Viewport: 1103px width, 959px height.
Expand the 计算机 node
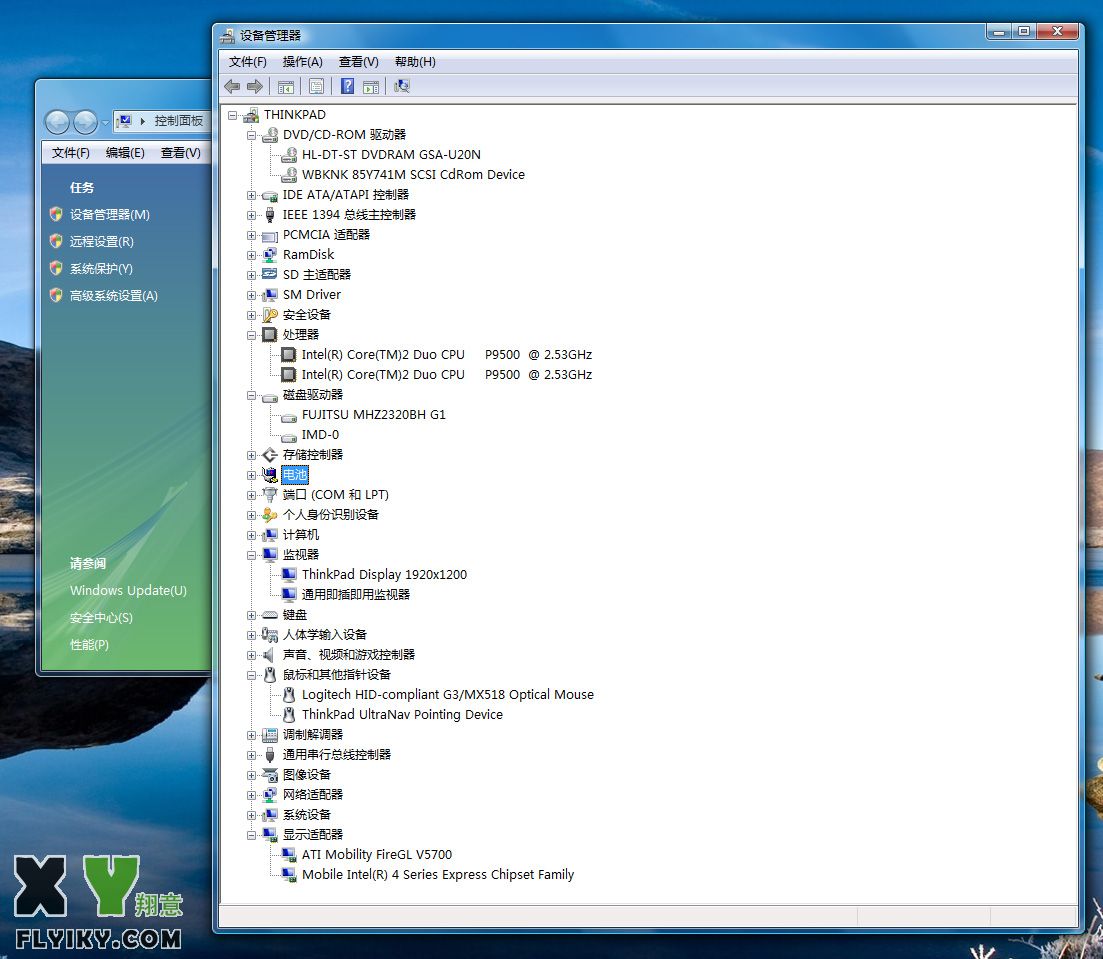[x=251, y=535]
